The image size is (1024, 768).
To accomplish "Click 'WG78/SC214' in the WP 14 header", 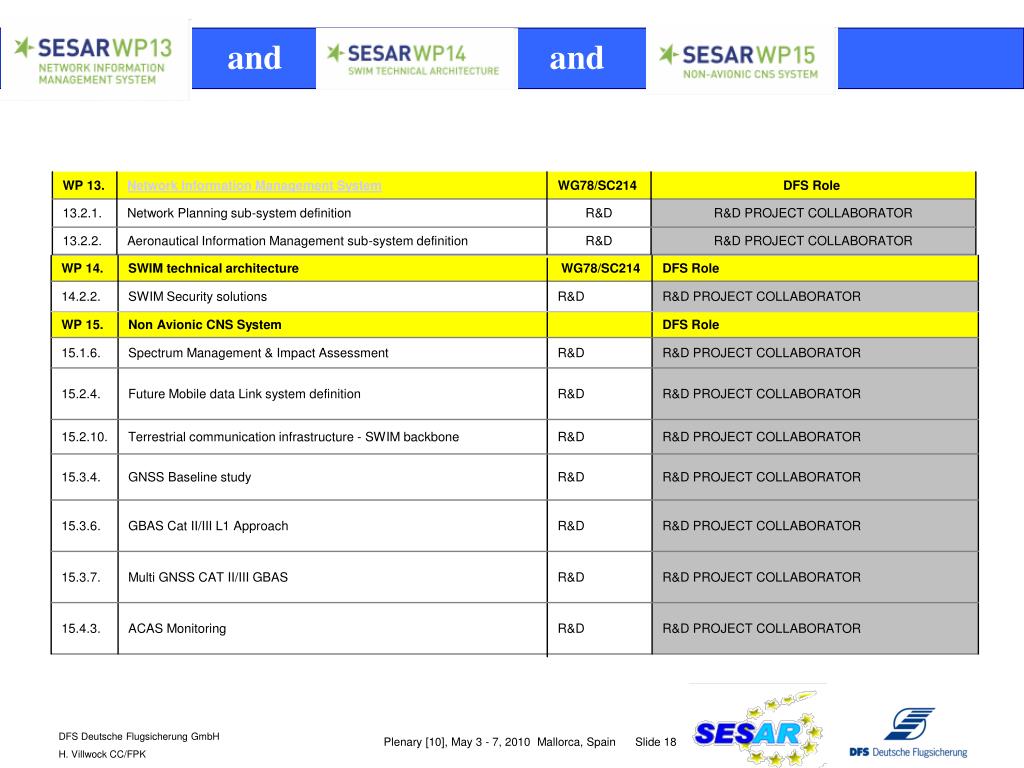I will tap(601, 268).
